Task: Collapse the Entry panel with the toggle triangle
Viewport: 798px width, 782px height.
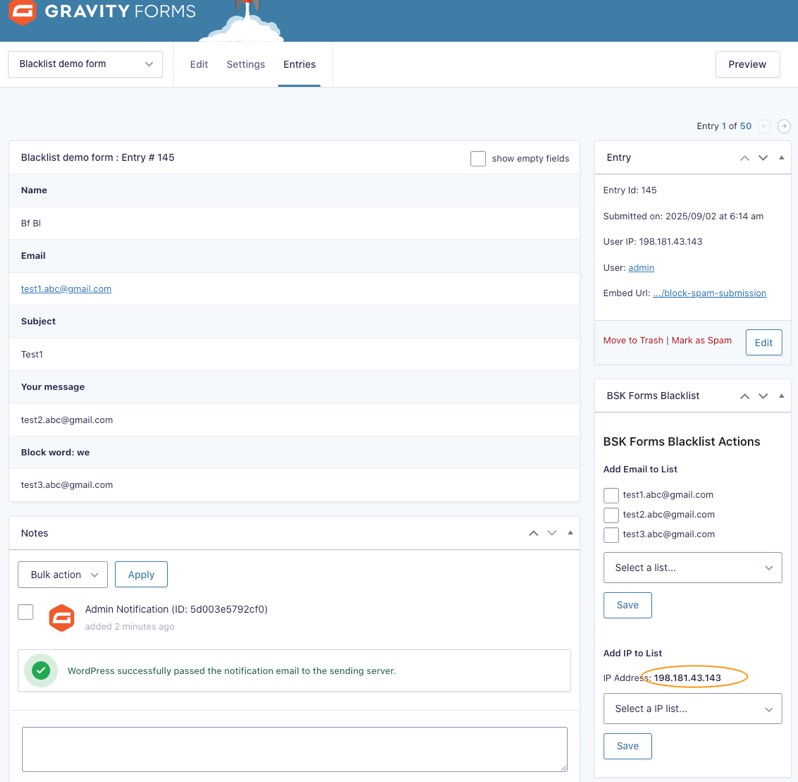Action: pos(781,158)
